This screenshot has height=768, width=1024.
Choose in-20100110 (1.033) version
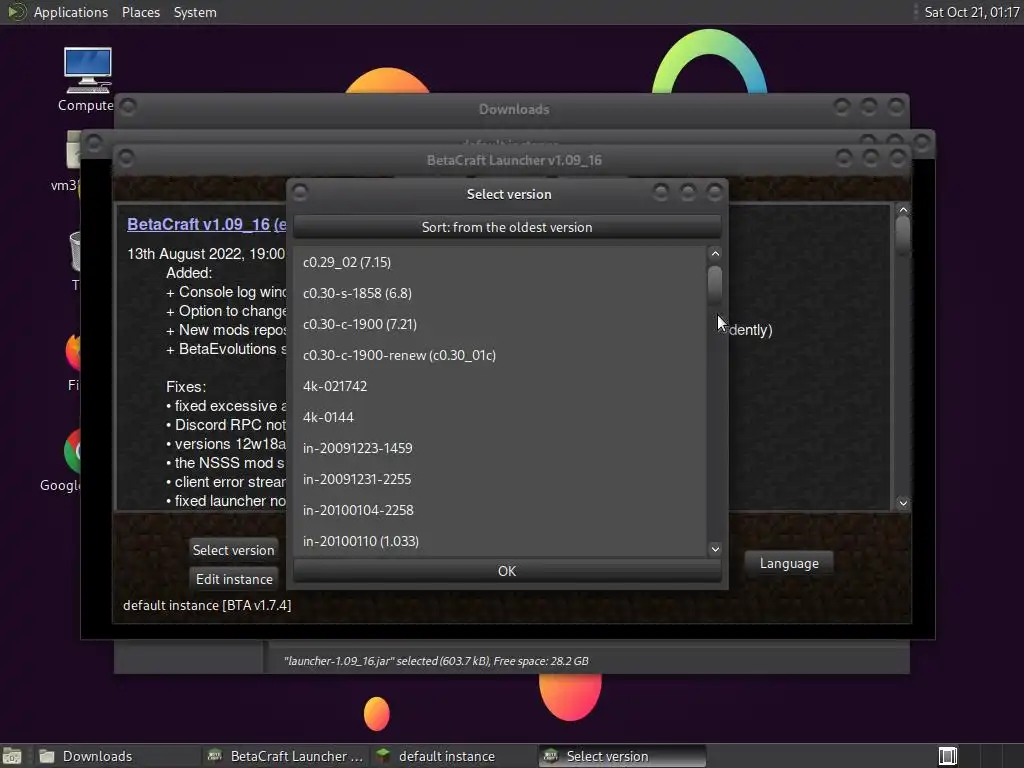(x=500, y=541)
